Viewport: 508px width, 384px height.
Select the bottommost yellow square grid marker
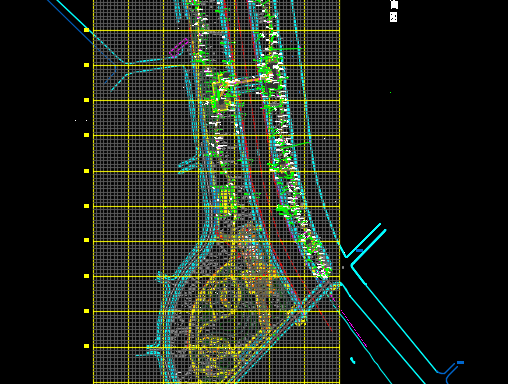tap(86, 346)
